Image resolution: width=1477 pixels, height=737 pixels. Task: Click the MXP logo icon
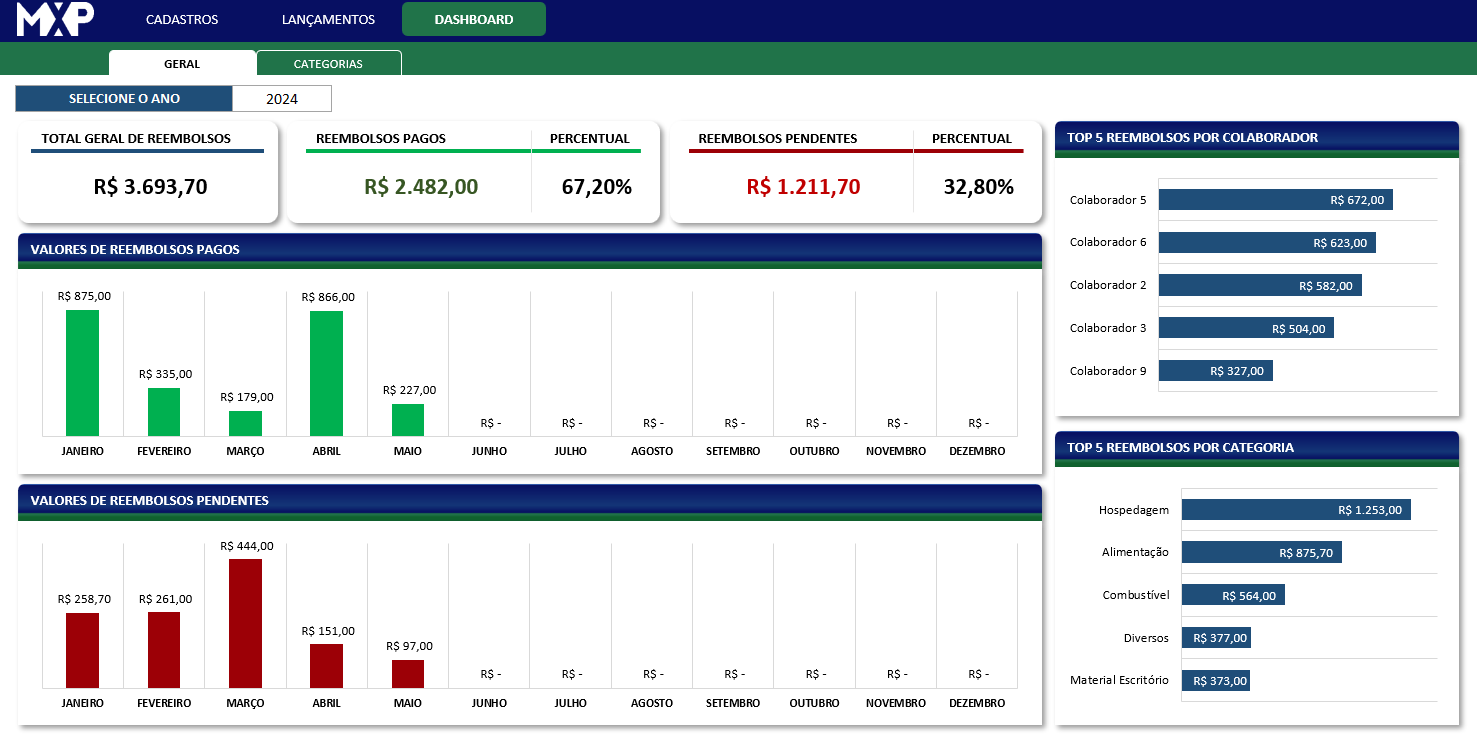(x=55, y=19)
